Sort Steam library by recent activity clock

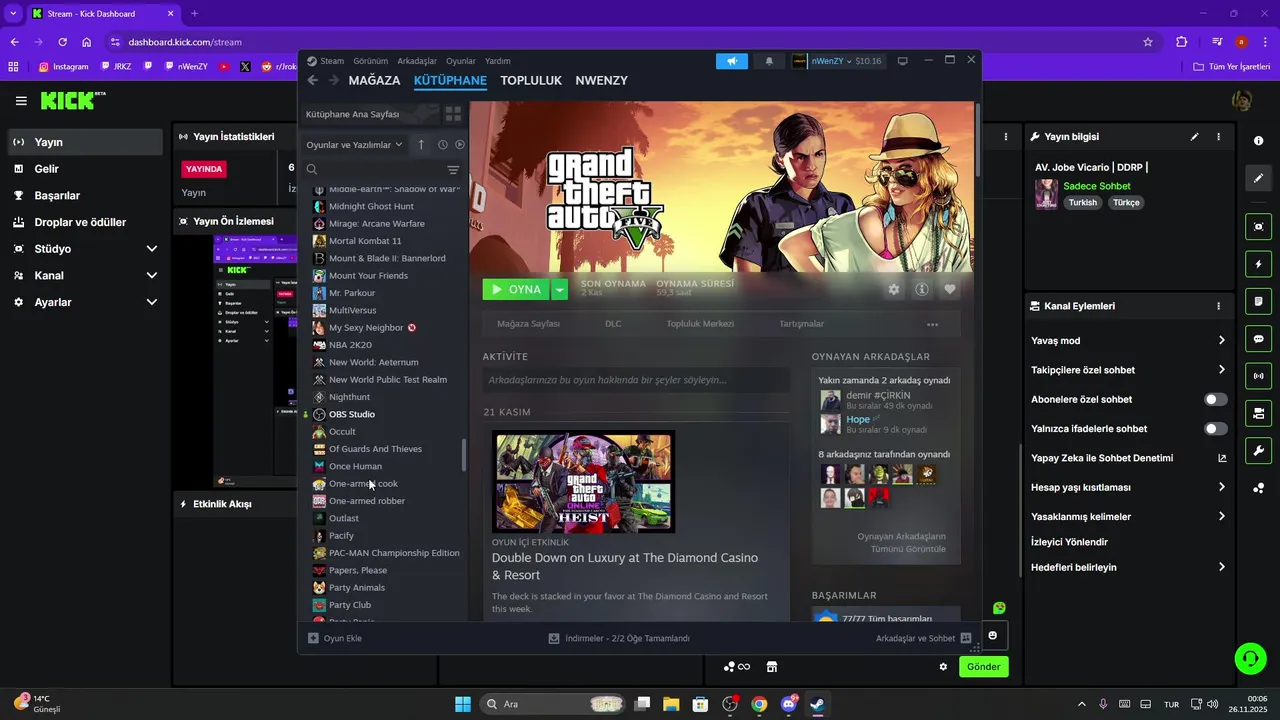[x=443, y=145]
